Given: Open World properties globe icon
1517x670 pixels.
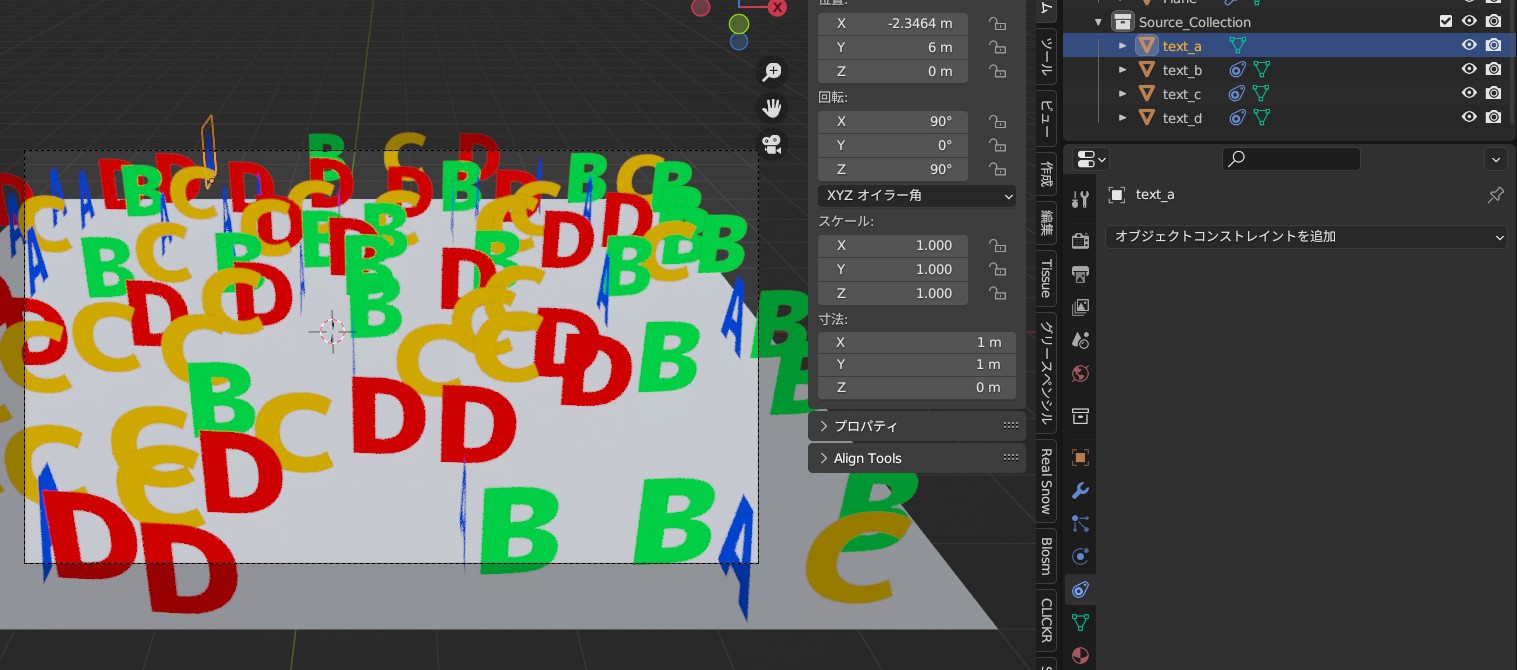Looking at the screenshot, I should coord(1081,373).
